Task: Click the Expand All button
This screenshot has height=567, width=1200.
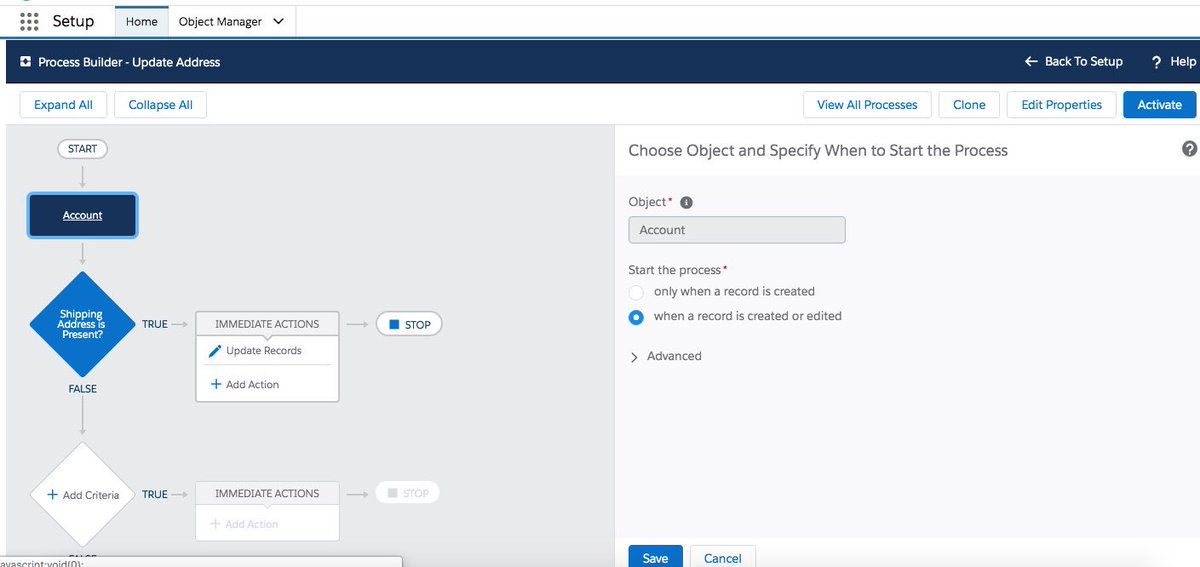Action: 63,105
